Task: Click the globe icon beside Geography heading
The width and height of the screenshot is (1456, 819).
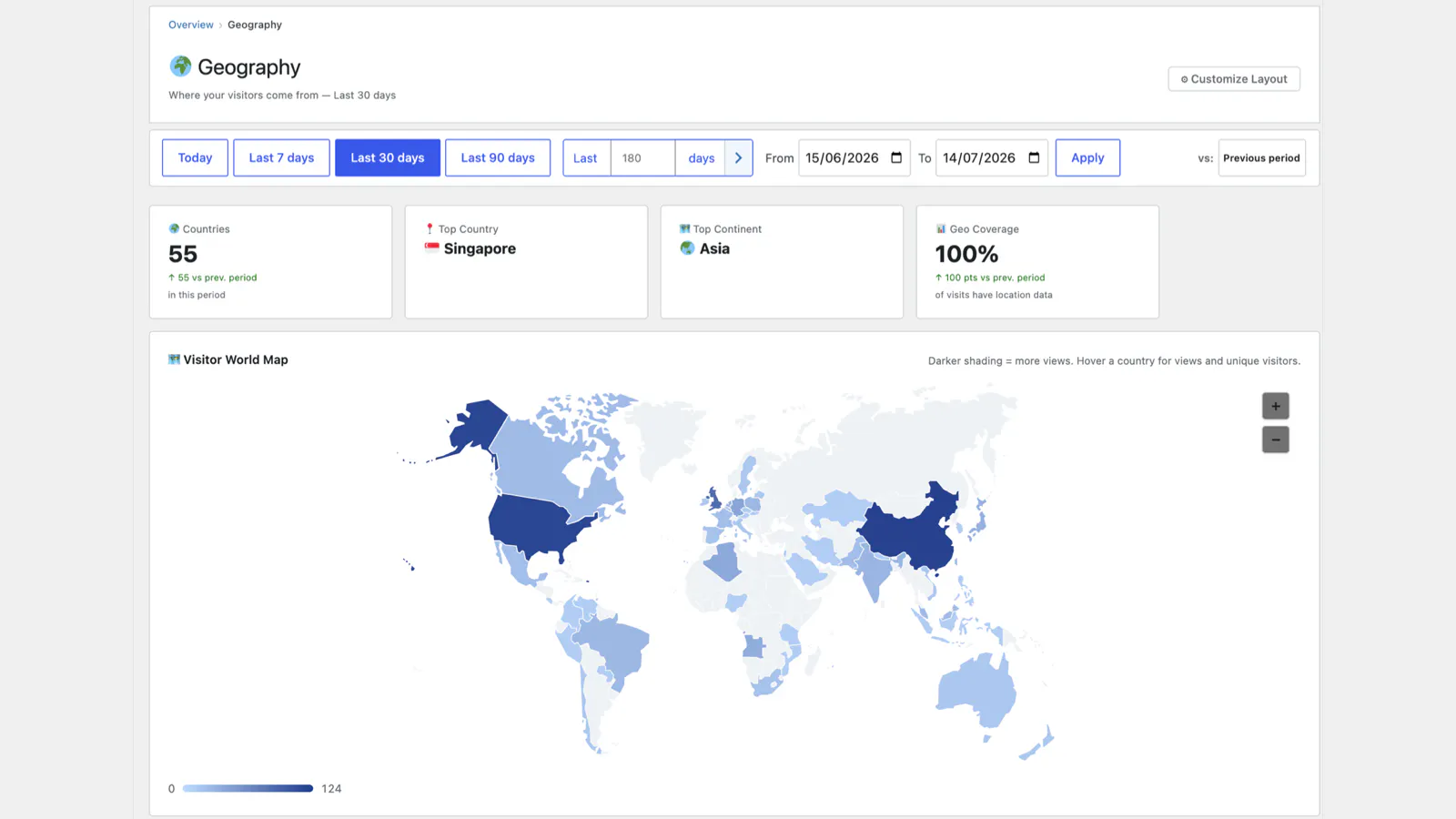Action: coord(180,66)
